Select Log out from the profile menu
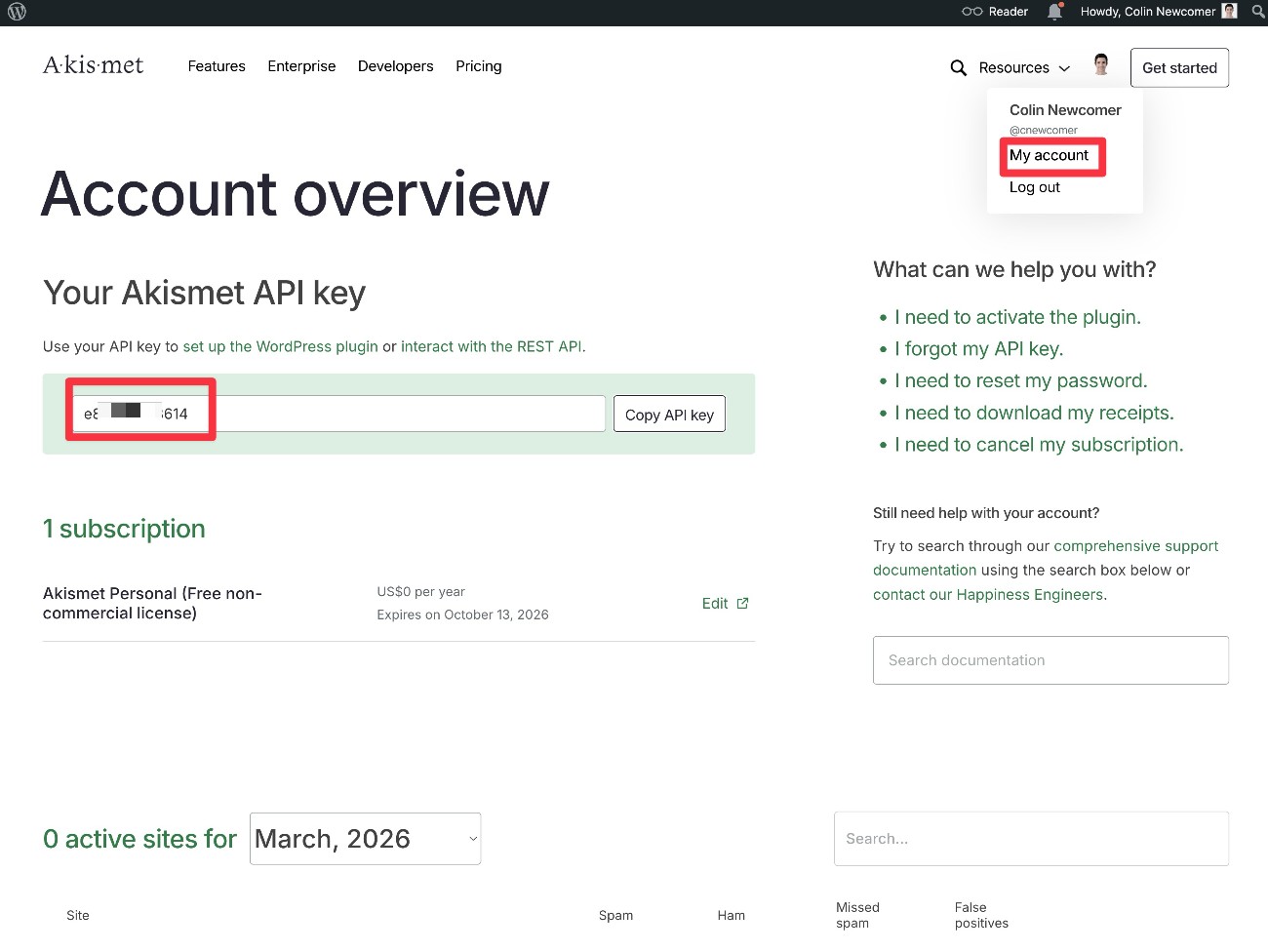 tap(1034, 187)
